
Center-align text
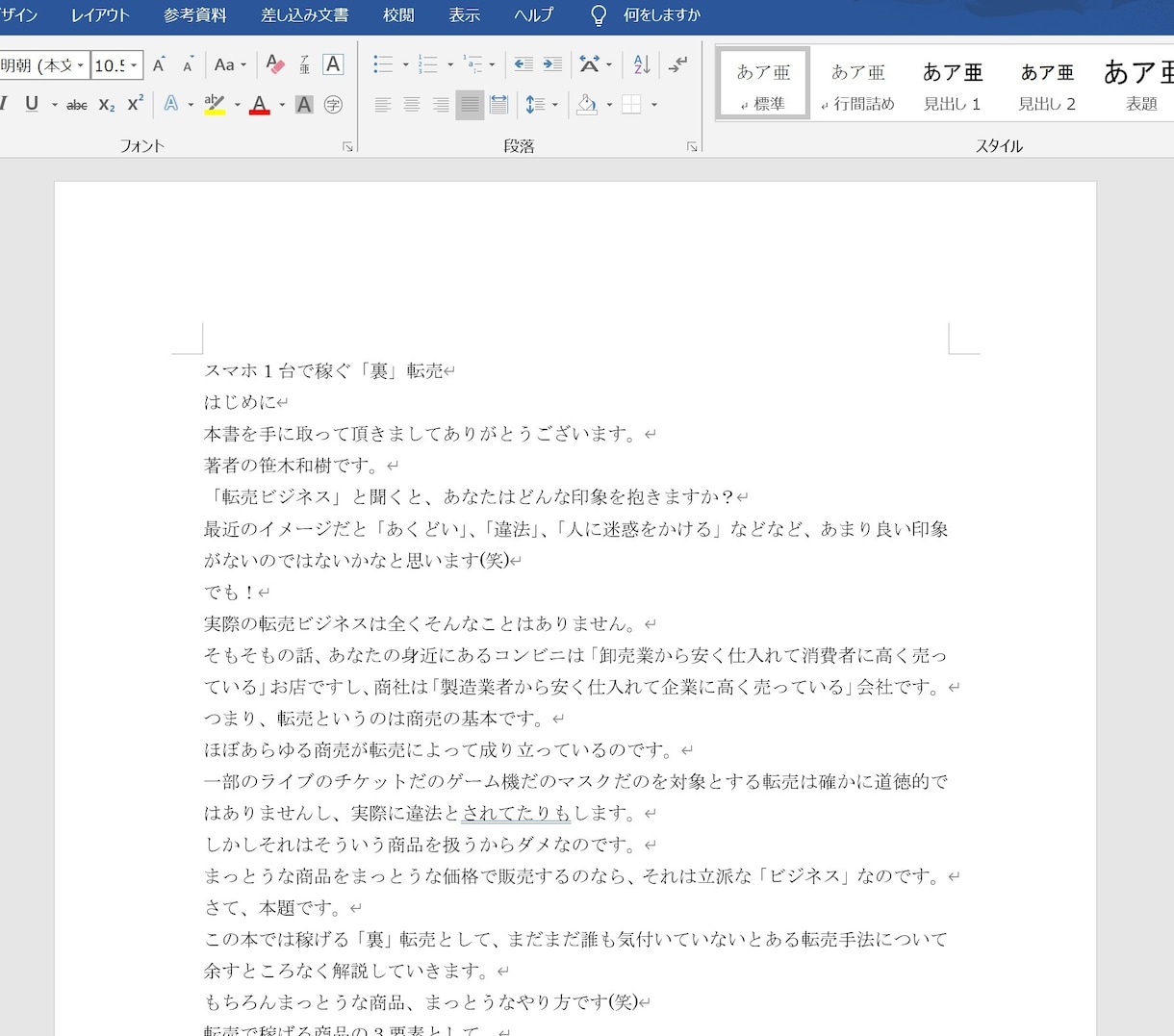(412, 104)
